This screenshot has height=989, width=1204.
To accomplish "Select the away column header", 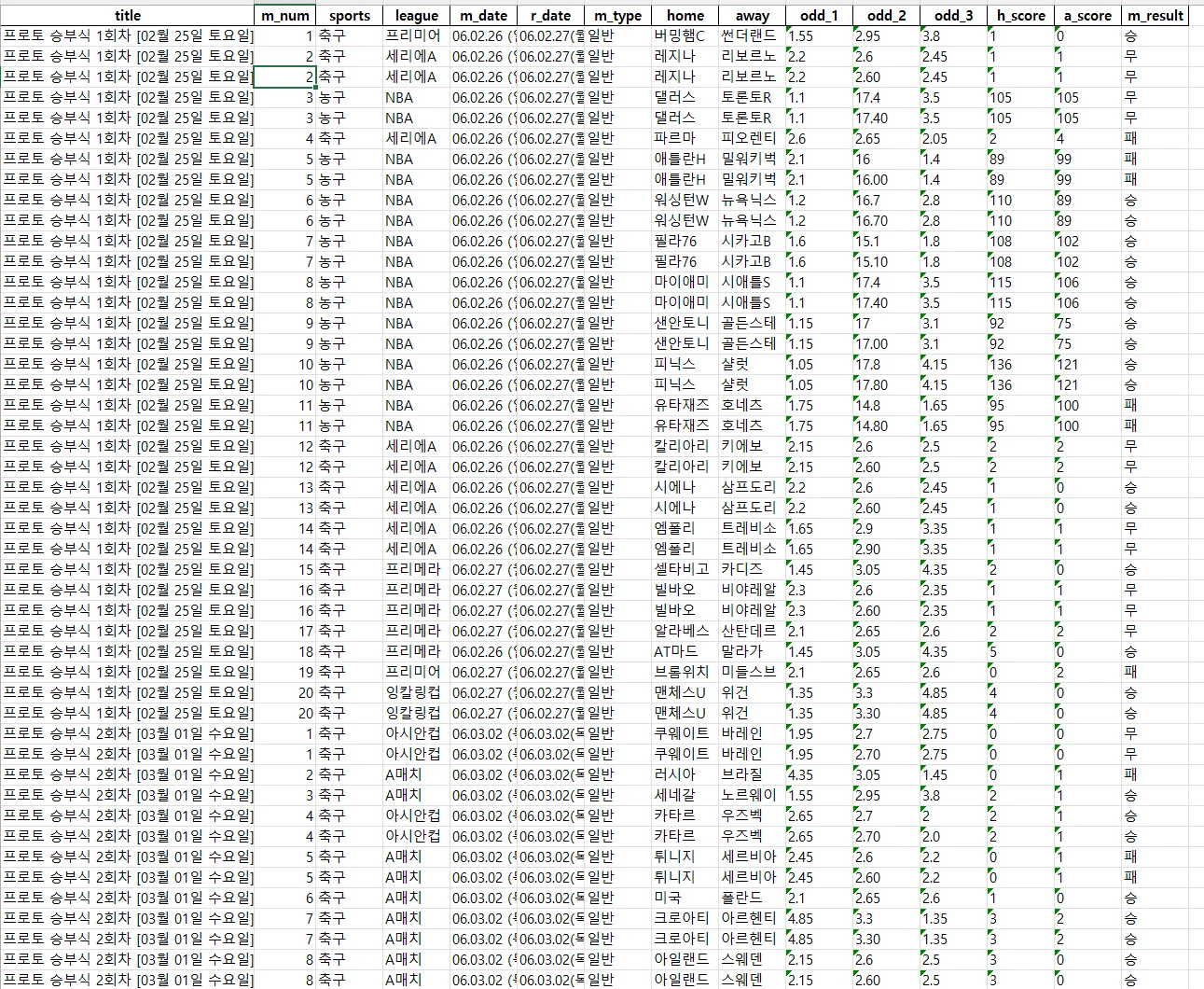I will coord(752,15).
